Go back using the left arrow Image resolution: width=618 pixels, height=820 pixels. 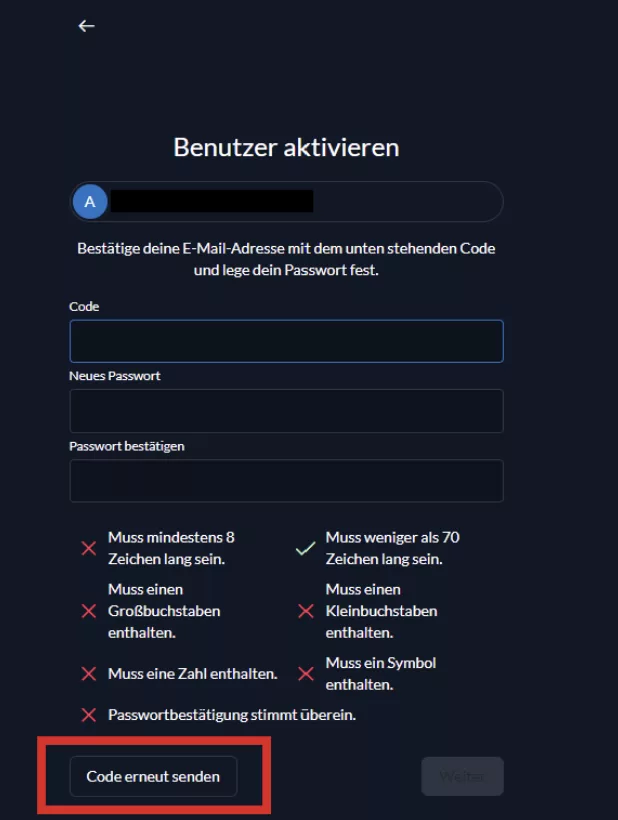point(86,26)
